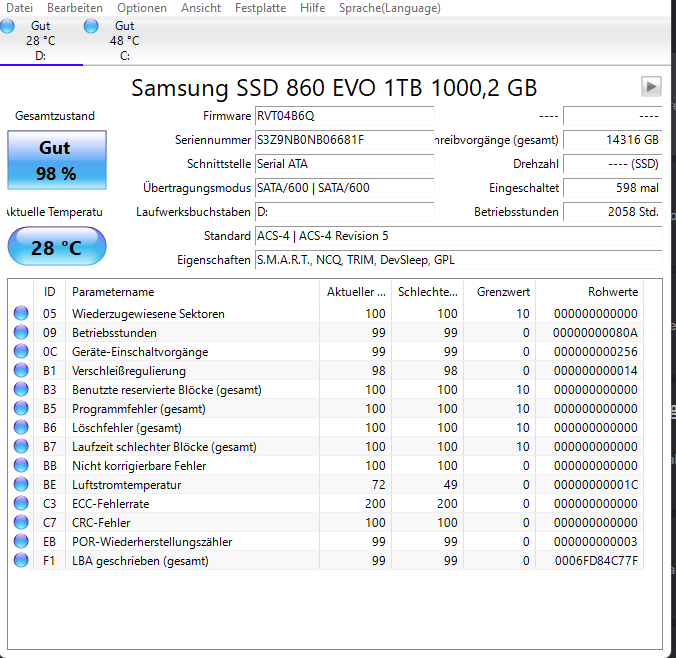Image resolution: width=676 pixels, height=658 pixels.
Task: Click the Gut 98 % health status button
Action: (57, 160)
